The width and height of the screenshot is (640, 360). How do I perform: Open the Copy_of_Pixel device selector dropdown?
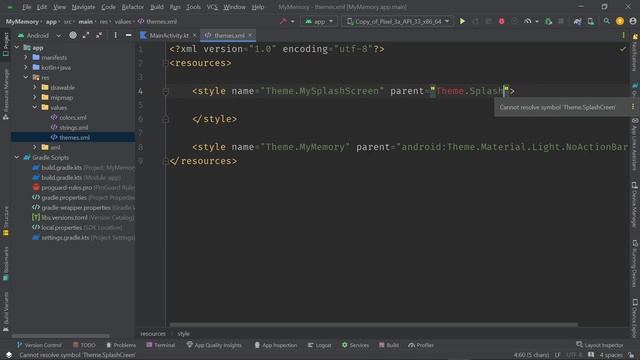click(x=398, y=21)
